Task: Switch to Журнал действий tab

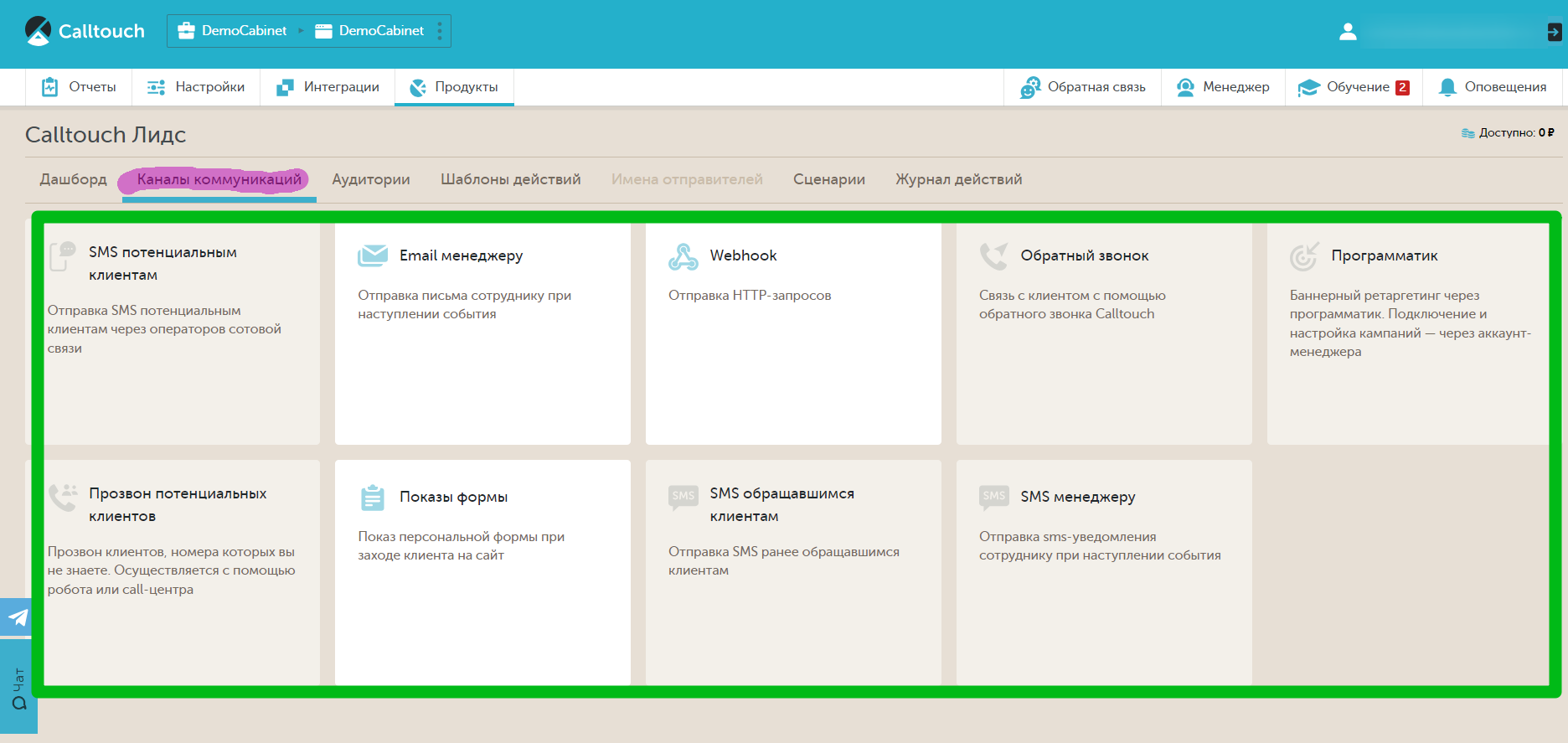Action: point(959,179)
